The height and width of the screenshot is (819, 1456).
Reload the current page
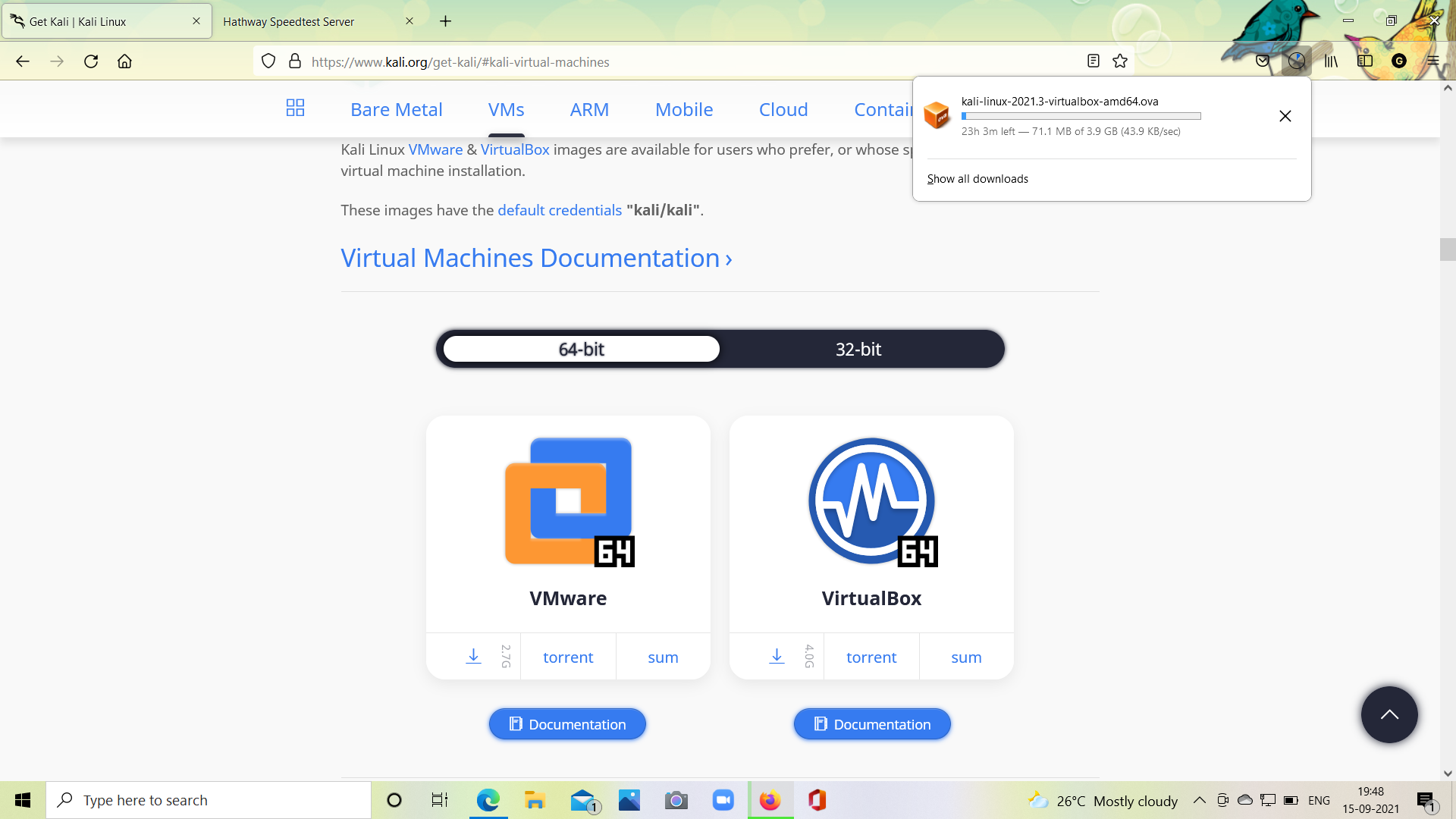coord(91,61)
